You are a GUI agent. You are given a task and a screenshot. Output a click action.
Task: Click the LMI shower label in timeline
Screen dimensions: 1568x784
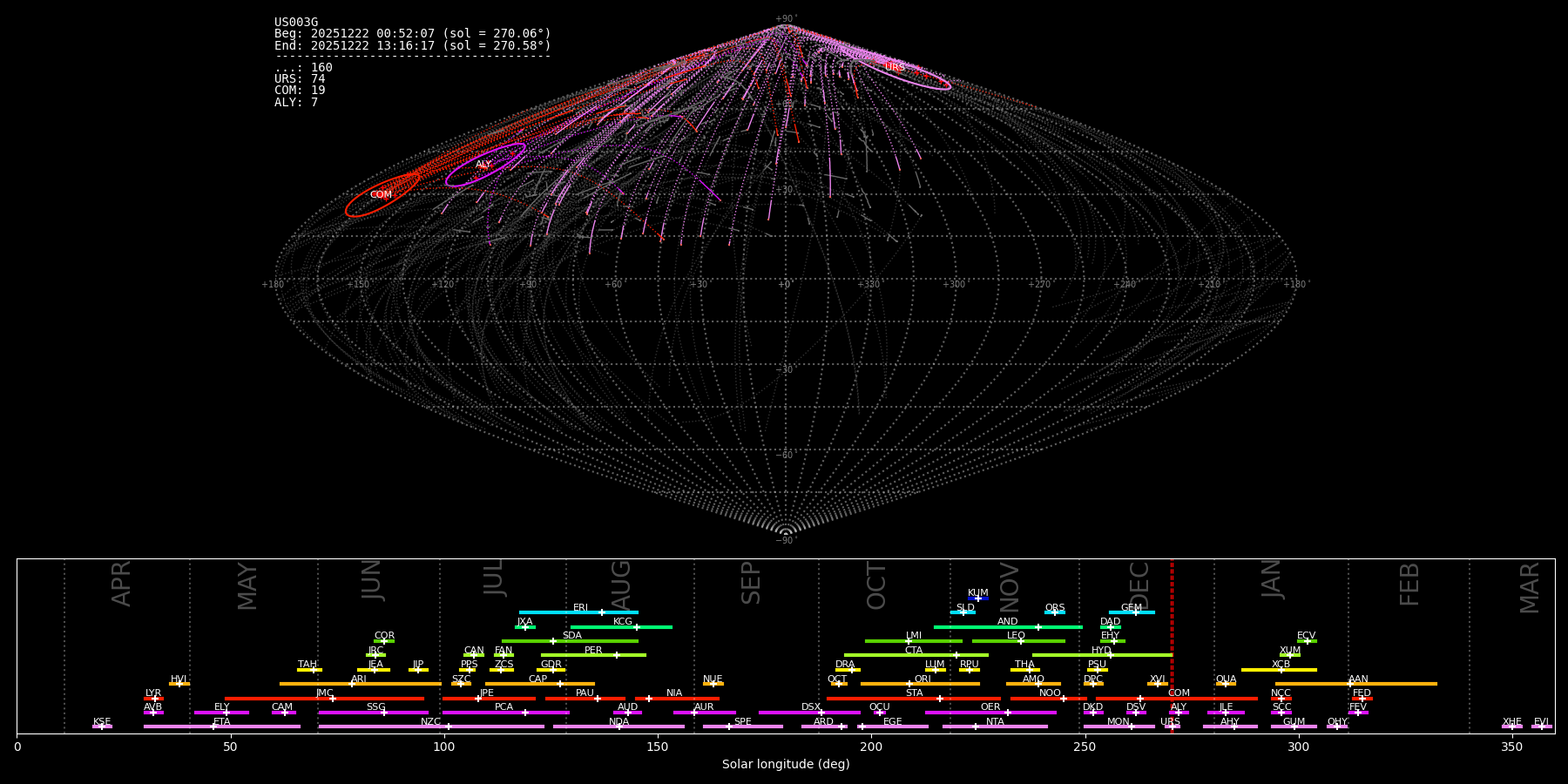pos(914,636)
